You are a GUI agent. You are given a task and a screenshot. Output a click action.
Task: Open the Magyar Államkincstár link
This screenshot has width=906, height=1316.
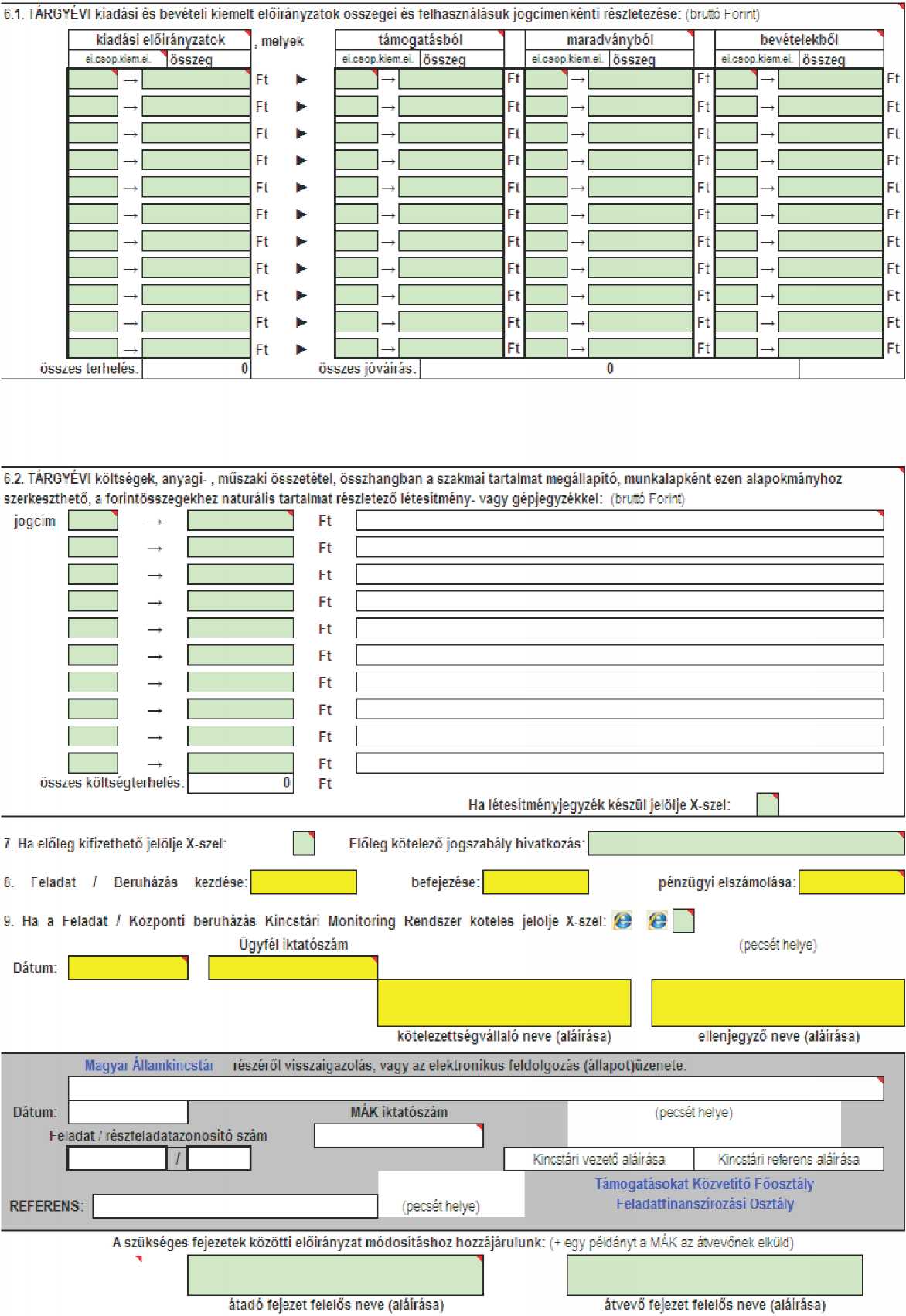(x=149, y=1065)
